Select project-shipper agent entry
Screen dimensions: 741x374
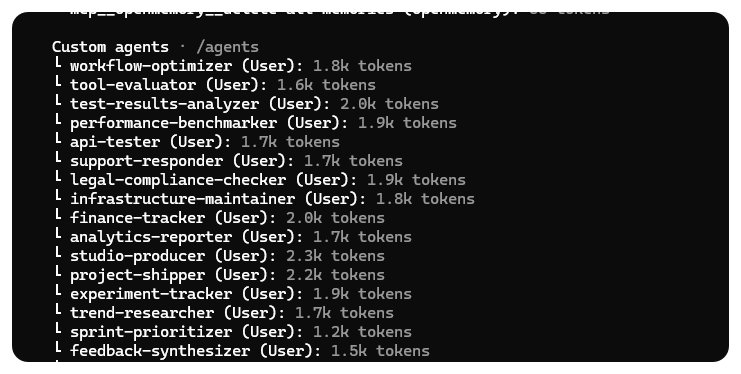[x=219, y=275]
